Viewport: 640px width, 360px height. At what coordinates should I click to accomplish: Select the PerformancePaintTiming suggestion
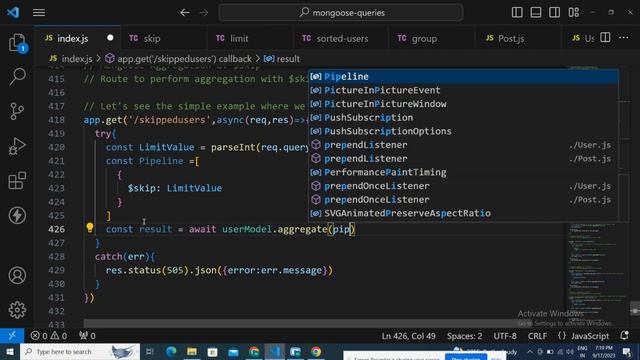(x=463, y=172)
